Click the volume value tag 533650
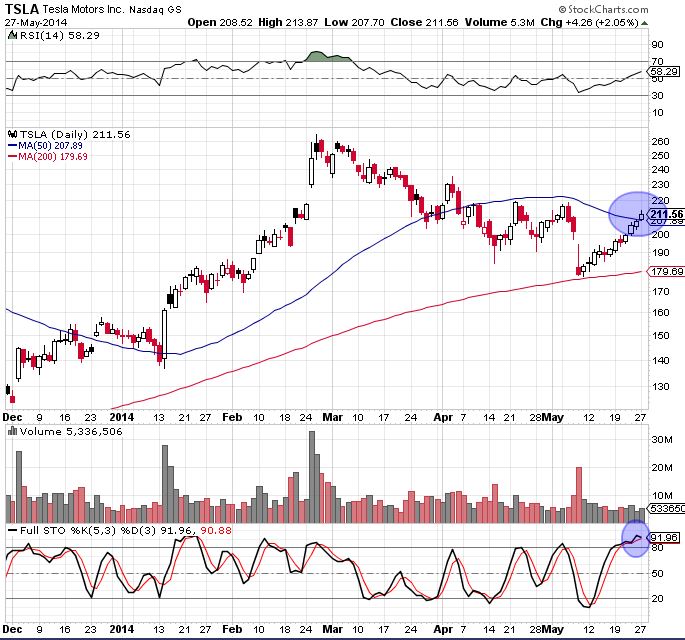Viewport: 685px width, 640px height. pyautogui.click(x=667, y=509)
